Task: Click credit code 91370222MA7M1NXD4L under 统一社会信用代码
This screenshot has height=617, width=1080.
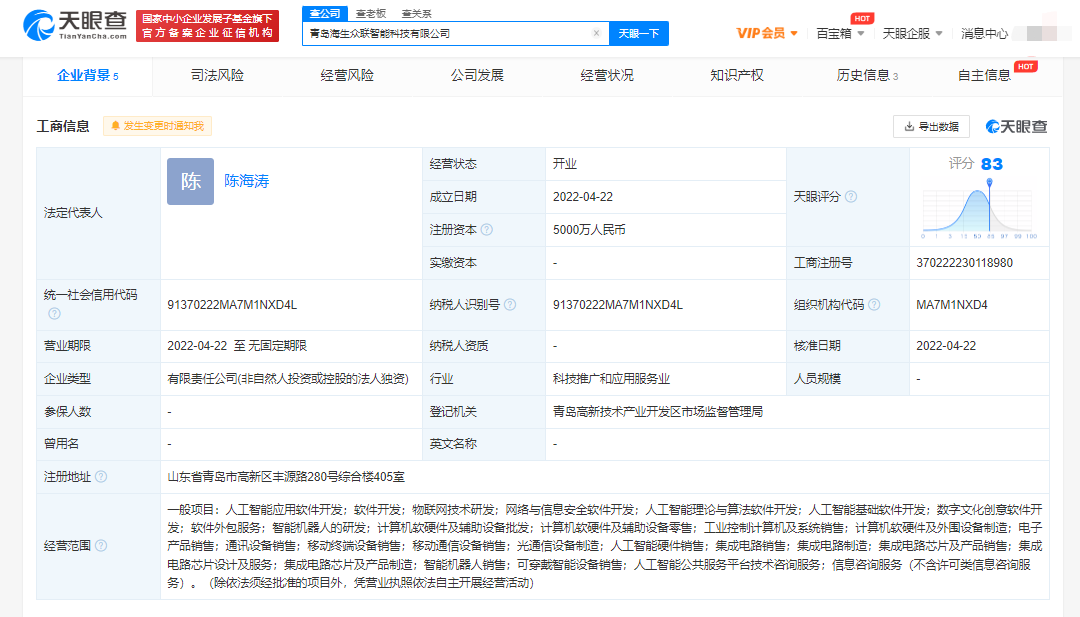Action: point(232,304)
